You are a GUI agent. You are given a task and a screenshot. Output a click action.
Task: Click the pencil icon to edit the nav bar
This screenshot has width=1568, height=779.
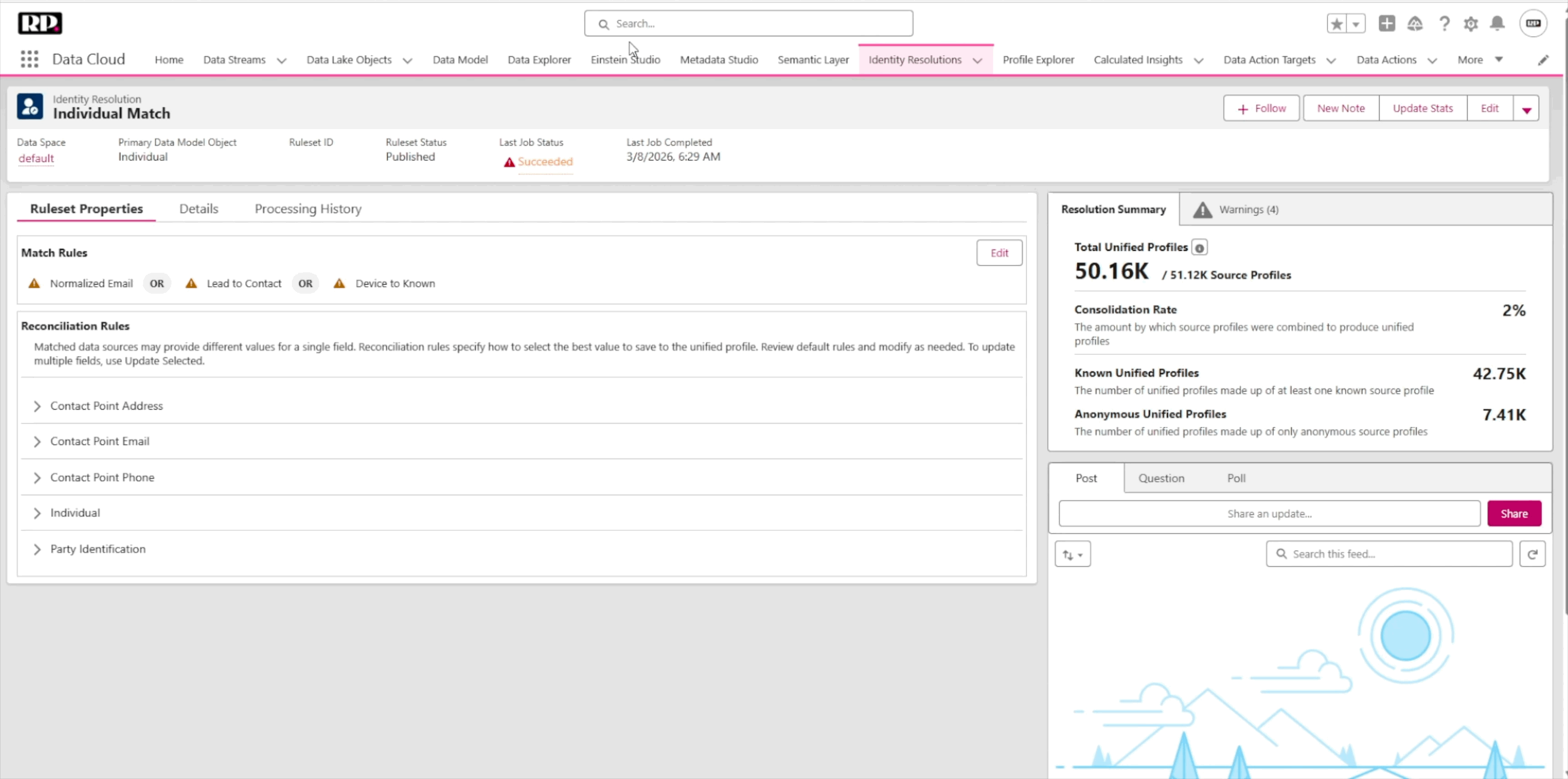[x=1543, y=60]
